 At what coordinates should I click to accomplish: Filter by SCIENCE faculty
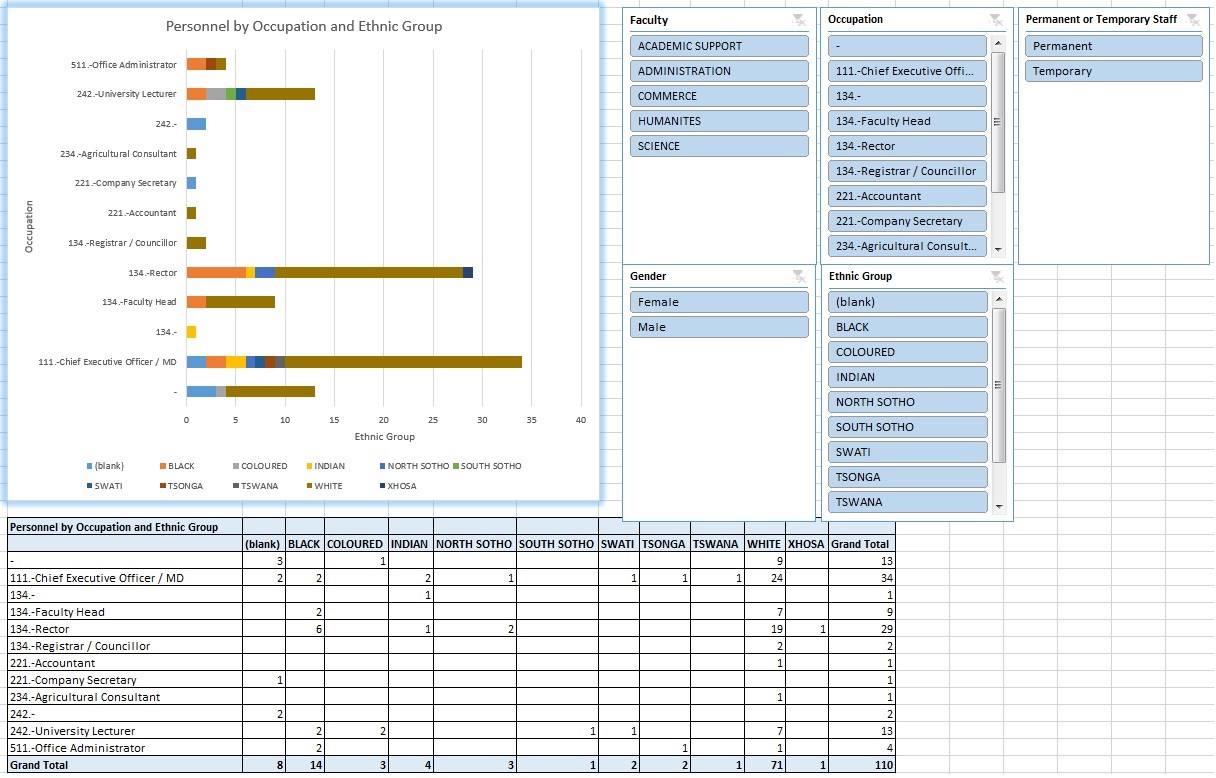[x=719, y=146]
